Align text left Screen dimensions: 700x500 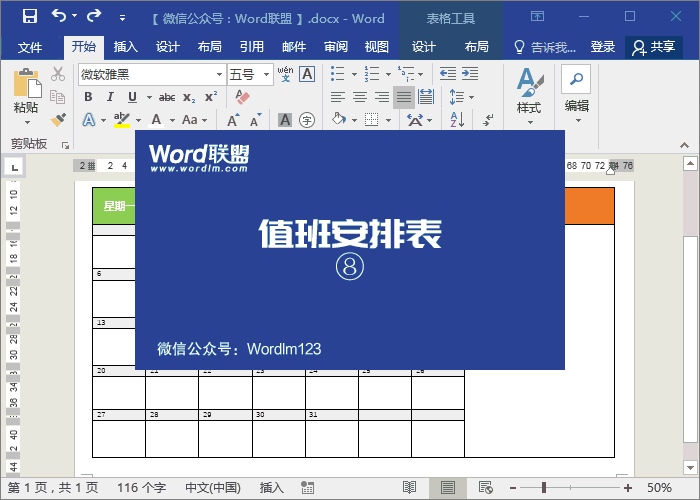338,97
